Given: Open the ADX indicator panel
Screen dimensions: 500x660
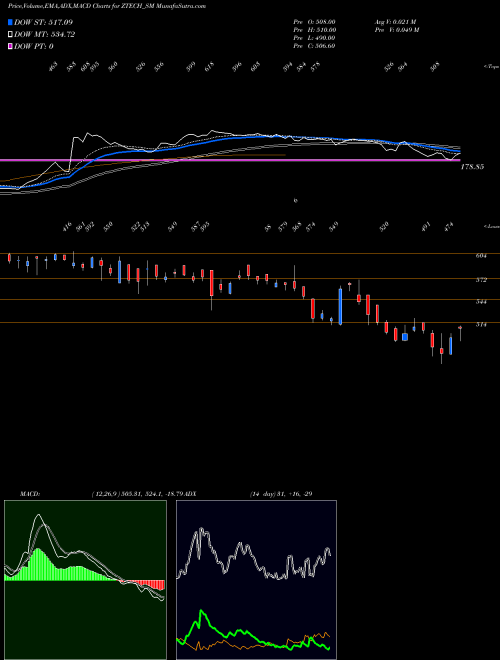Looking at the screenshot, I should point(256,580).
